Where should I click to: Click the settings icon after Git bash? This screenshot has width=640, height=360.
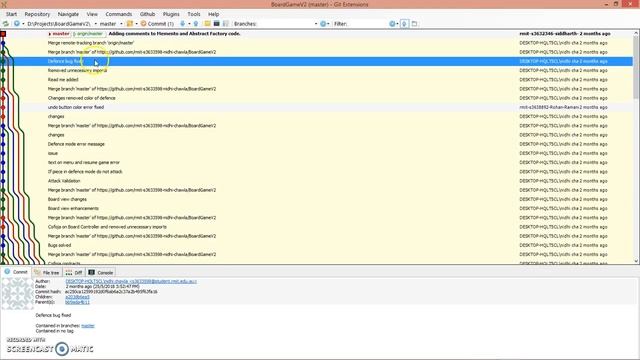click(x=226, y=24)
